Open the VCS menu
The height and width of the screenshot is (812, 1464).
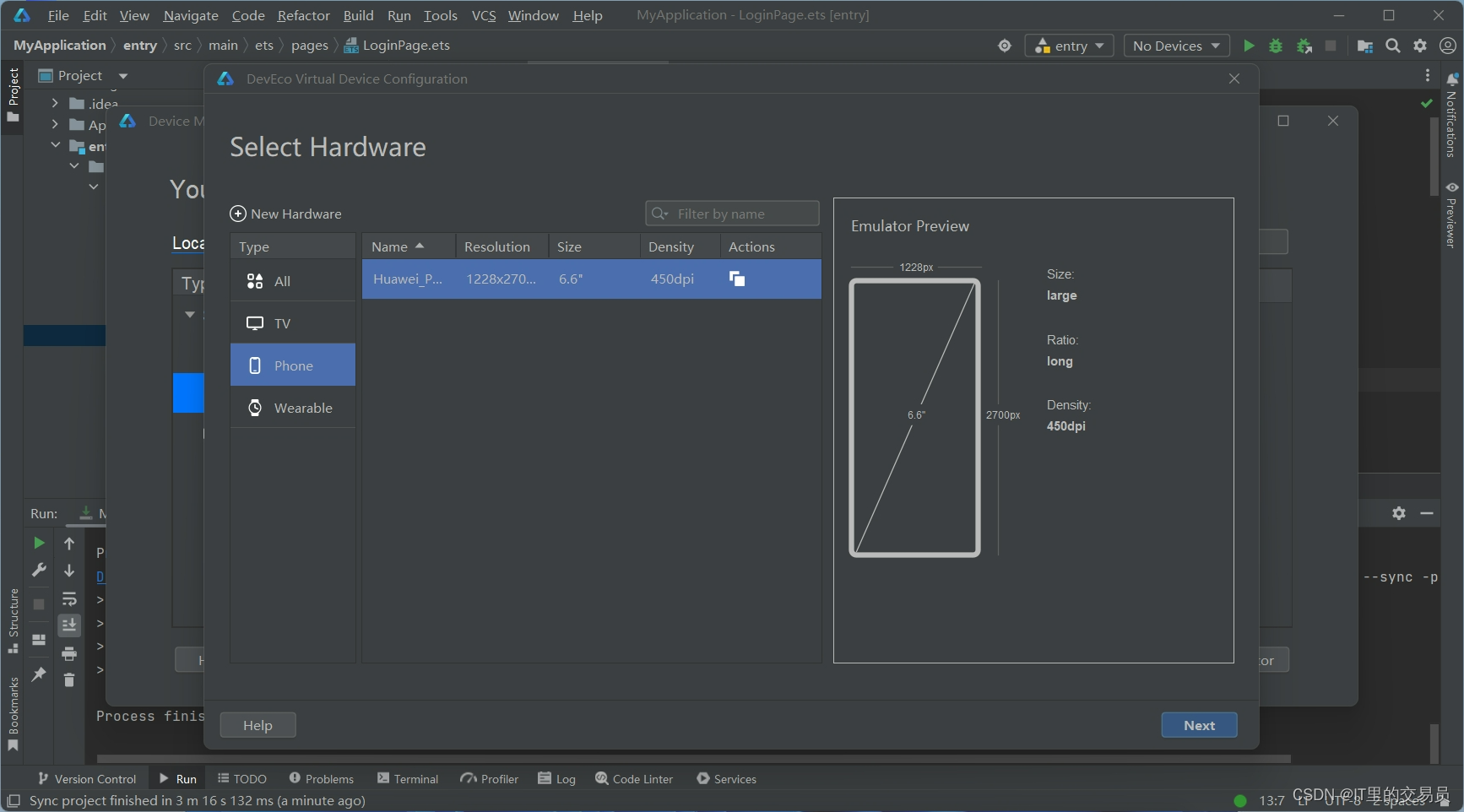tap(484, 15)
